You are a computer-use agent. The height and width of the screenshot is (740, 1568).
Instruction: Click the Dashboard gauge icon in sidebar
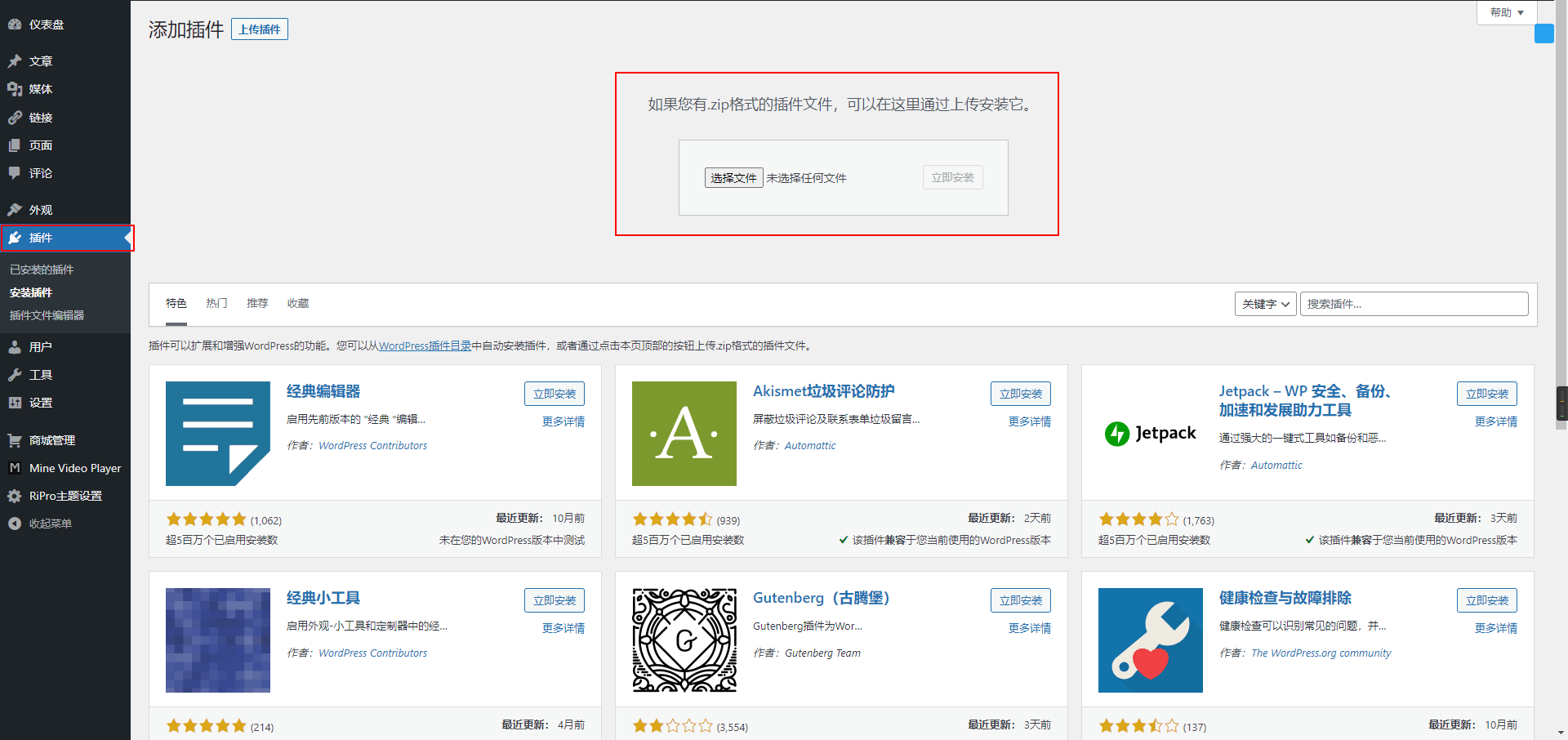pos(15,25)
